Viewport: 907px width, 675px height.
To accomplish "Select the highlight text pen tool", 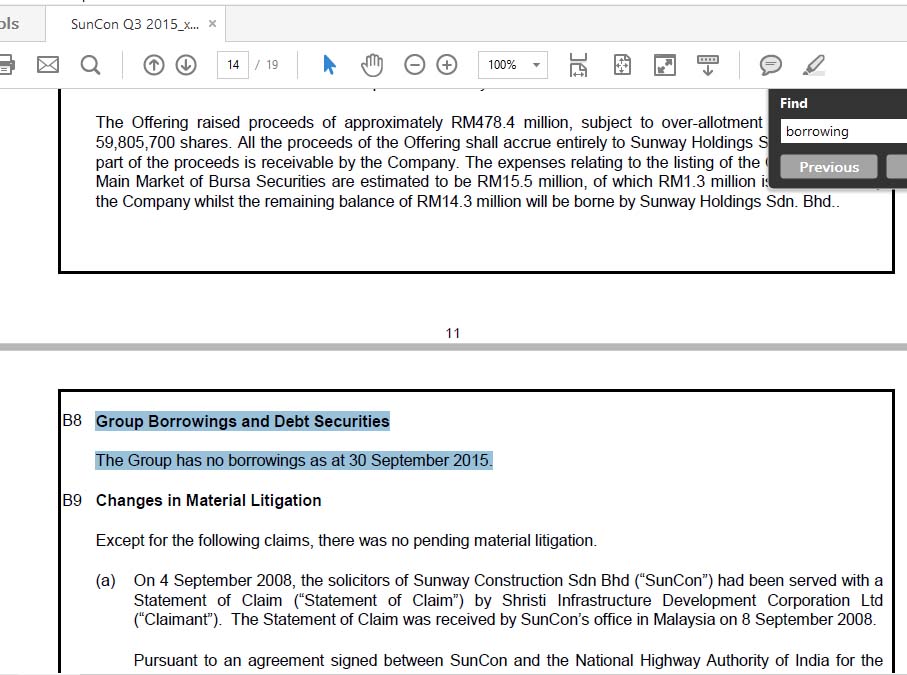I will click(x=813, y=65).
